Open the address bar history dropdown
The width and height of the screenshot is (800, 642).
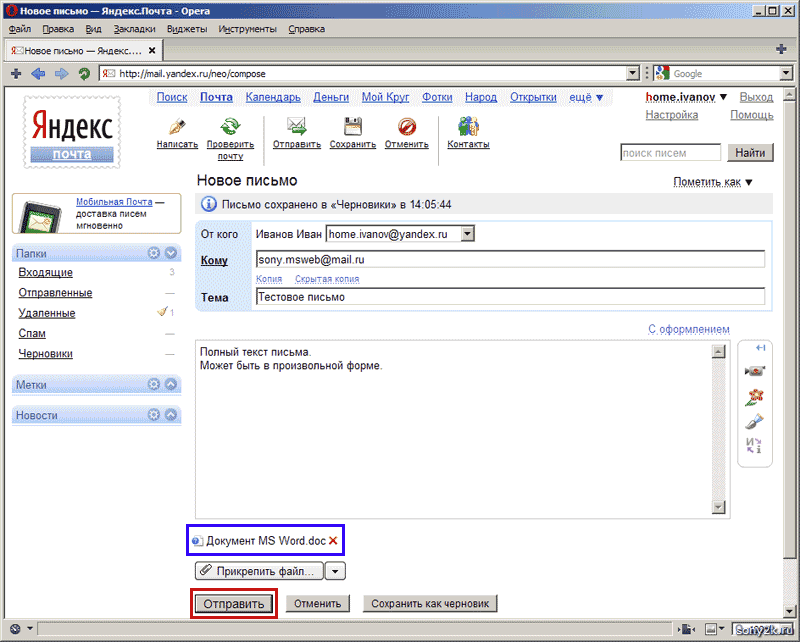tap(633, 73)
